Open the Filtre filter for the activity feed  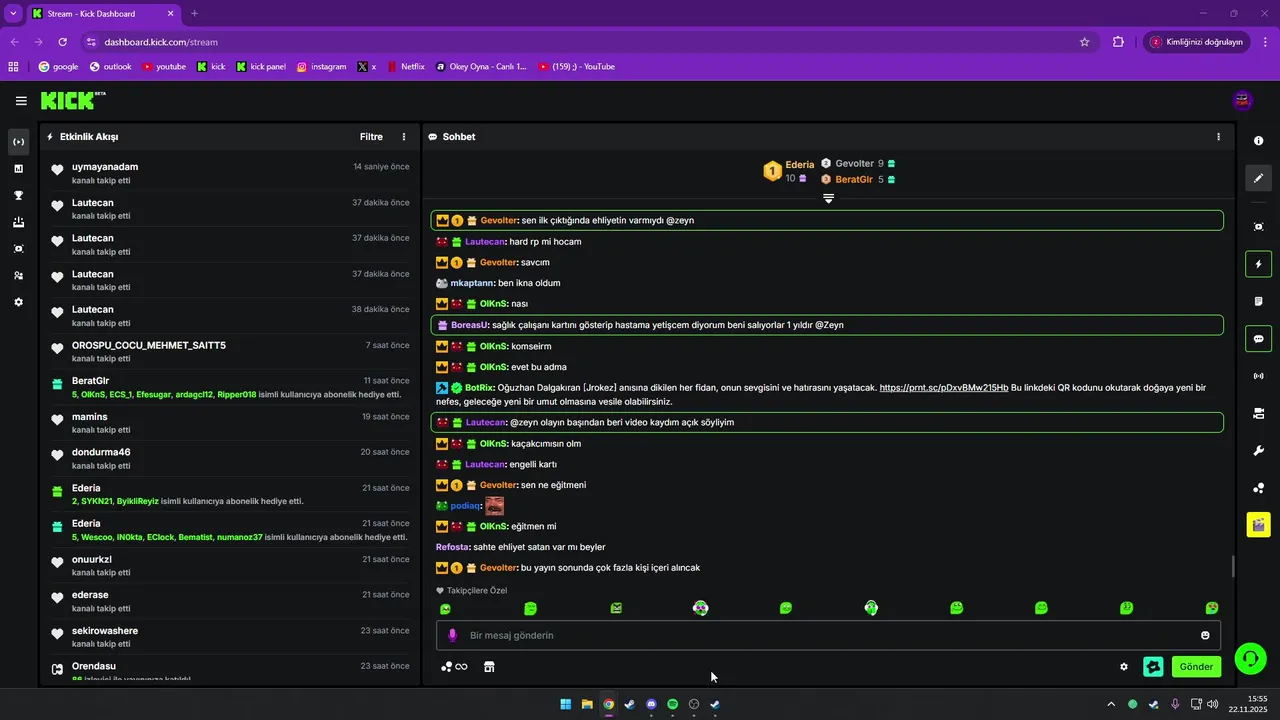coord(371,137)
